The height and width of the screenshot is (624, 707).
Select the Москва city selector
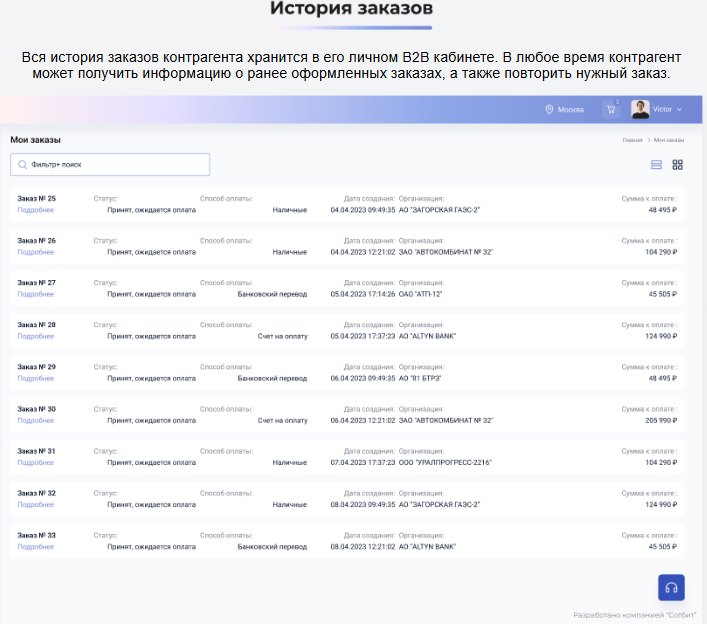coord(570,109)
